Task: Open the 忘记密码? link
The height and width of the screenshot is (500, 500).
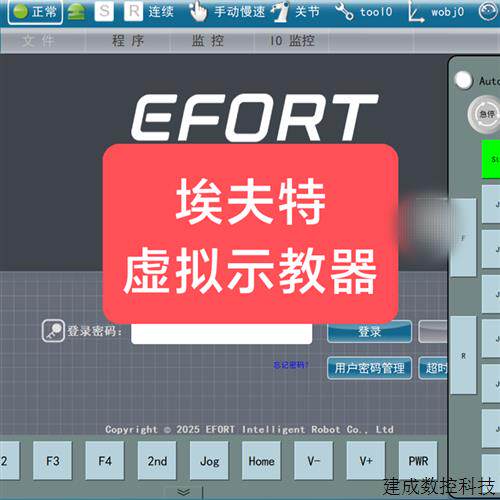Action: 291,365
